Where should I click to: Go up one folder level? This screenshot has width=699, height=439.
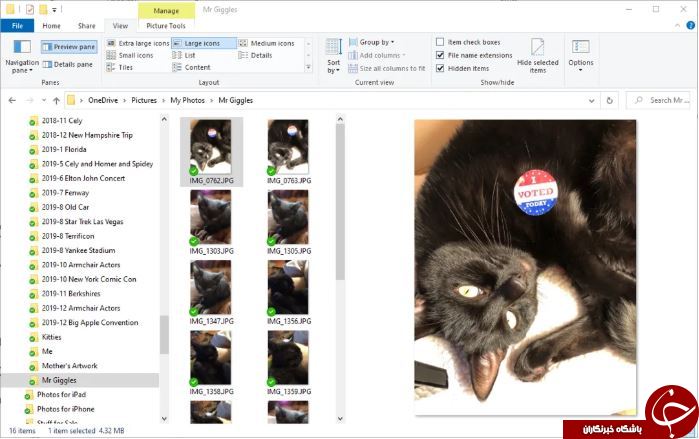tap(56, 100)
